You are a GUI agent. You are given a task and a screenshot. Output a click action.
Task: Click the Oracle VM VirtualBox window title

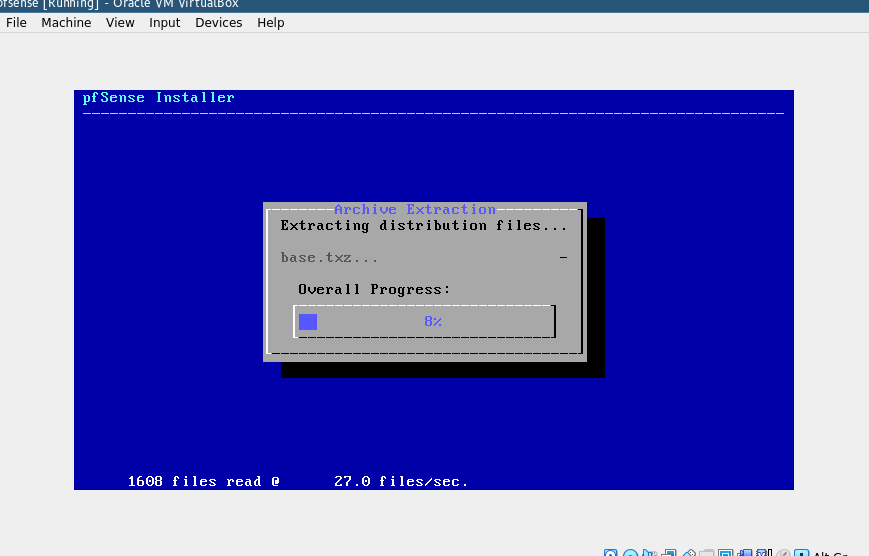pyautogui.click(x=119, y=4)
